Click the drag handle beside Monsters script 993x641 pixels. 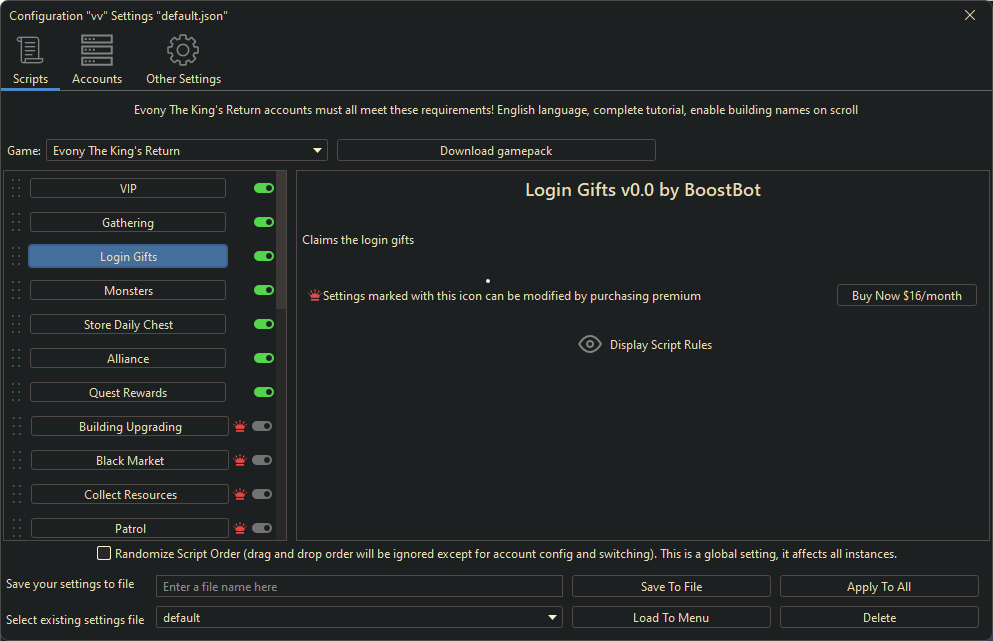[x=16, y=291]
